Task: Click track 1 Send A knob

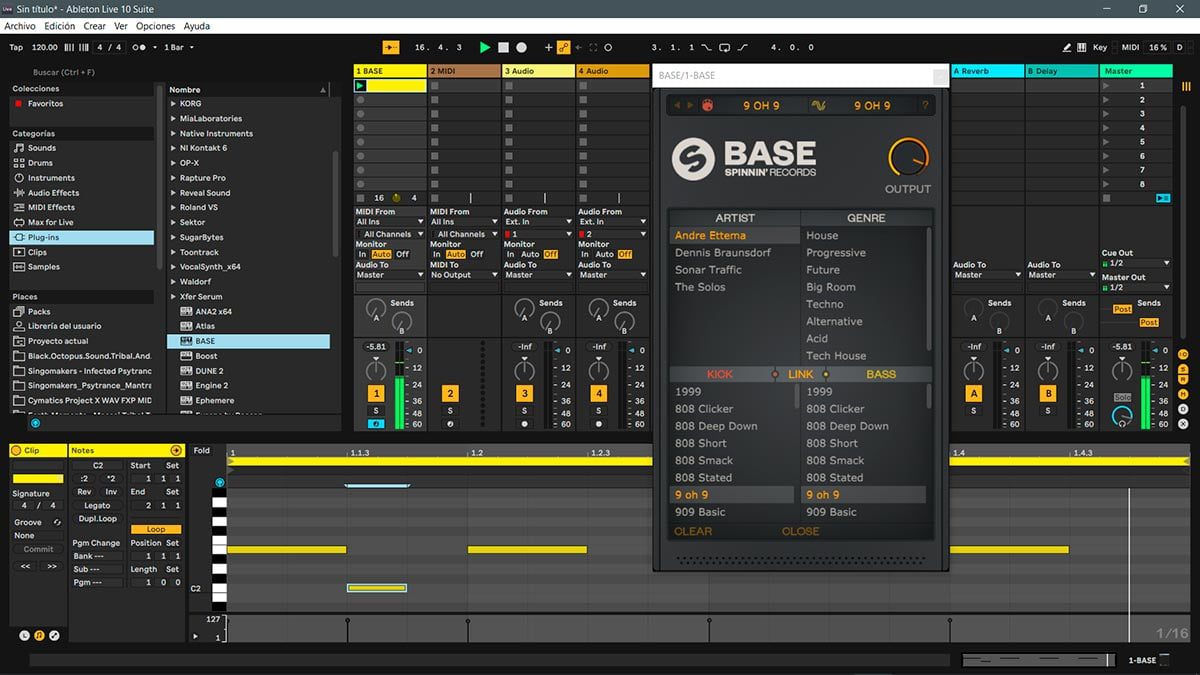Action: click(376, 309)
